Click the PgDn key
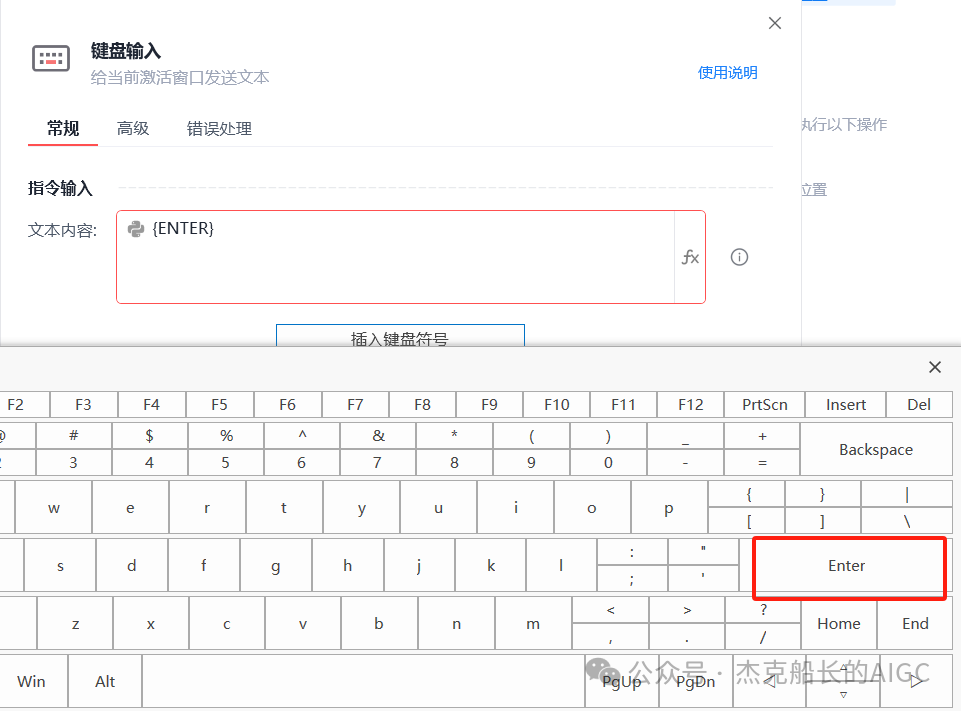The height and width of the screenshot is (711, 961). point(696,682)
